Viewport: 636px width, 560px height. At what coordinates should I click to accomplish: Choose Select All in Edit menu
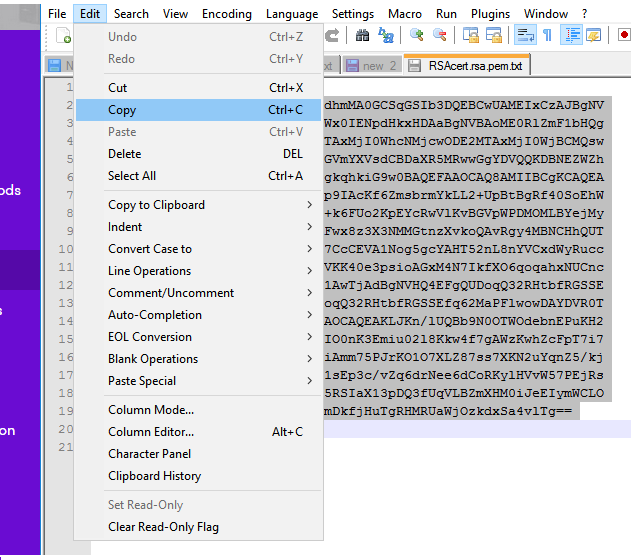(x=199, y=176)
